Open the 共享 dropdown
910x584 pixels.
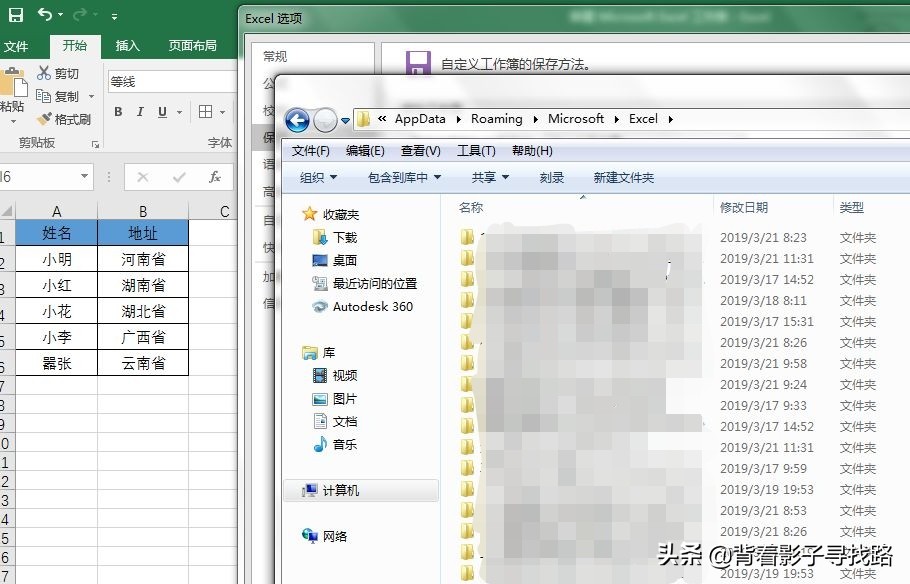(x=490, y=178)
